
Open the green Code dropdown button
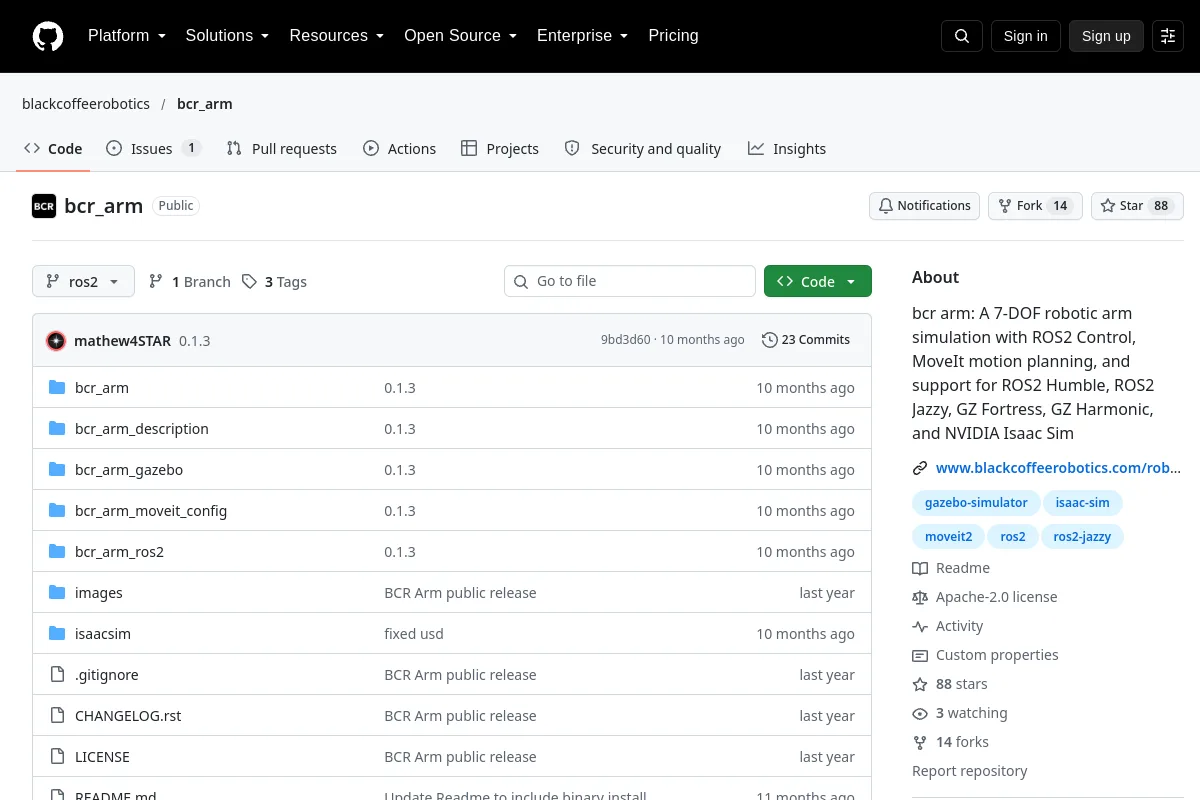pyautogui.click(x=818, y=282)
